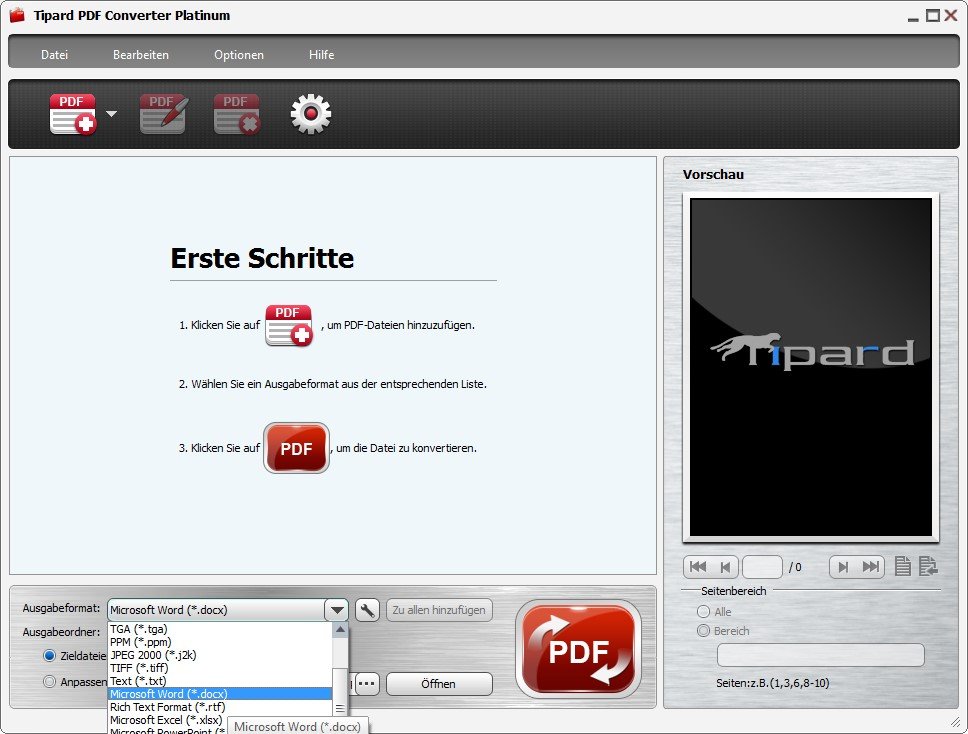
Task: Select Rich Text Format (*.rtf) option
Action: pos(220,707)
